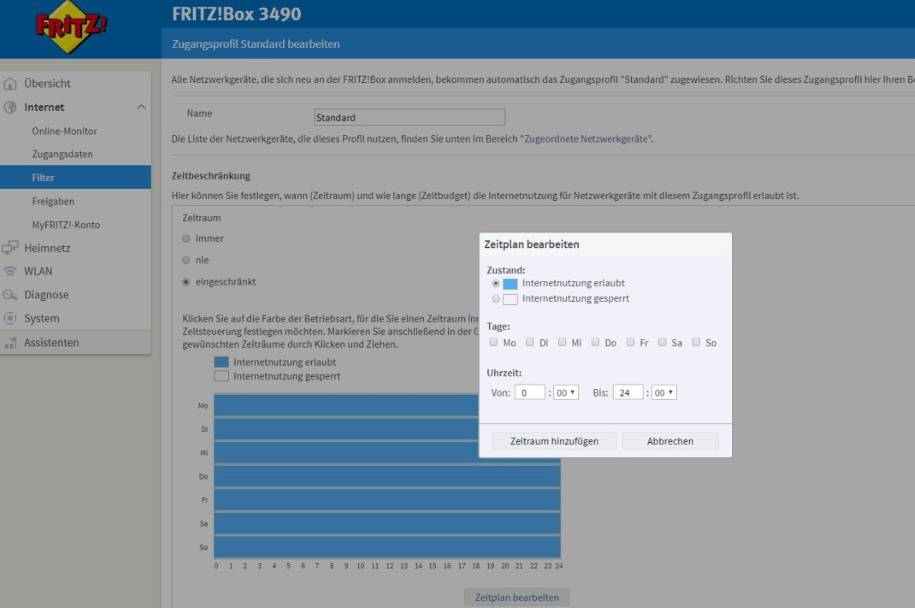
Task: Check the Di day checkbox
Action: coord(530,342)
